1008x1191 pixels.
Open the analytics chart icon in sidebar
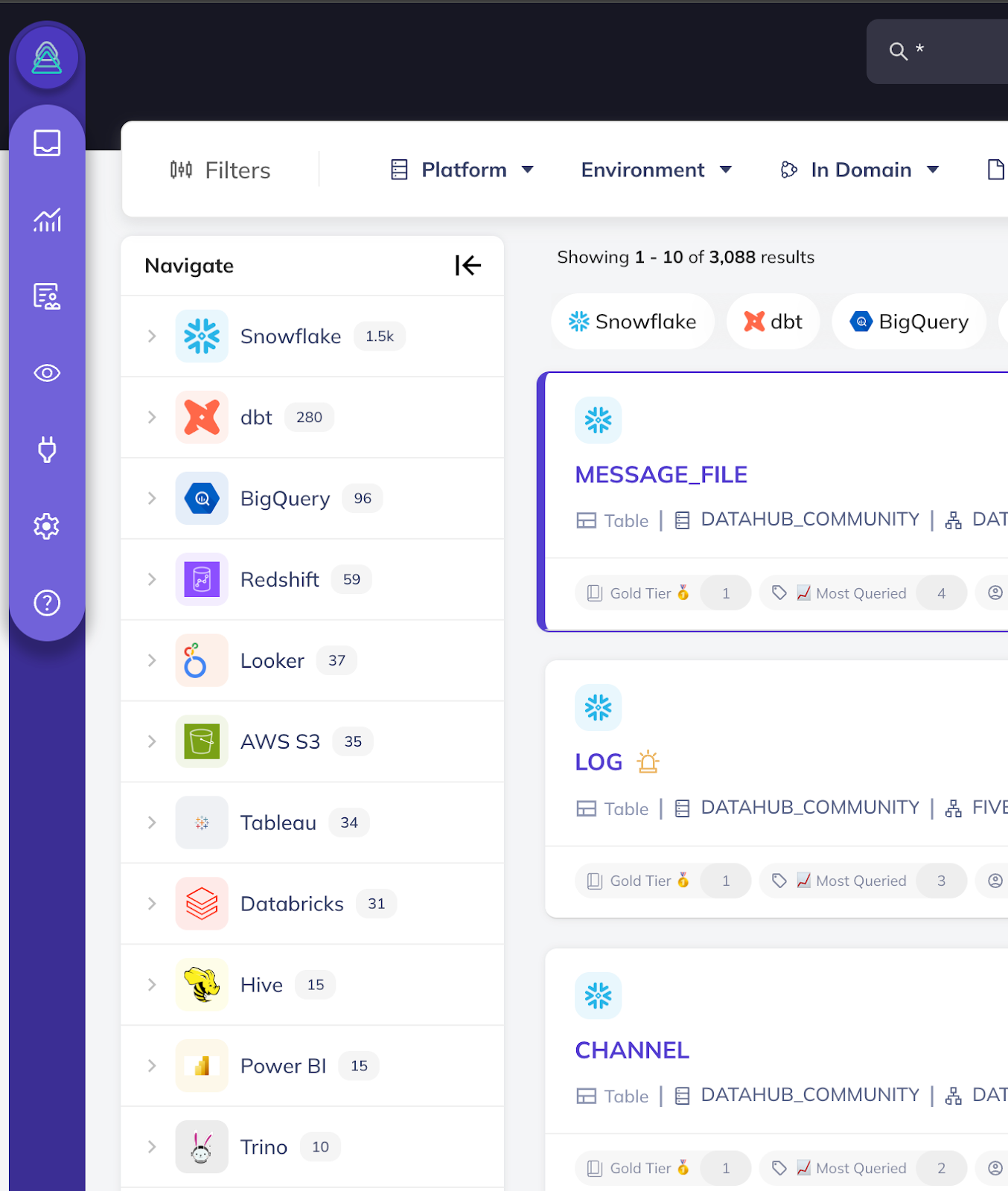[x=47, y=220]
